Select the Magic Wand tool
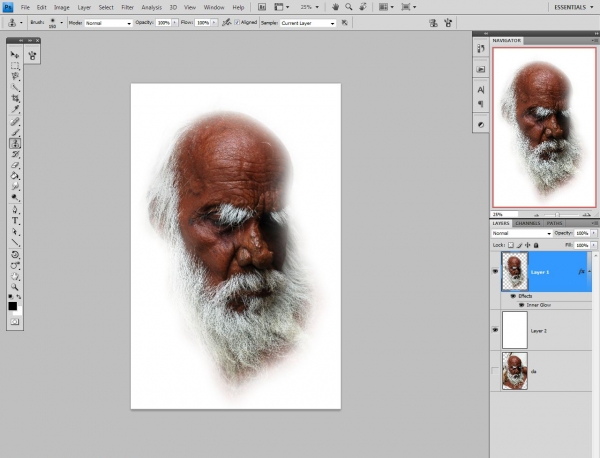Viewport: 600px width, 458px height. click(15, 88)
